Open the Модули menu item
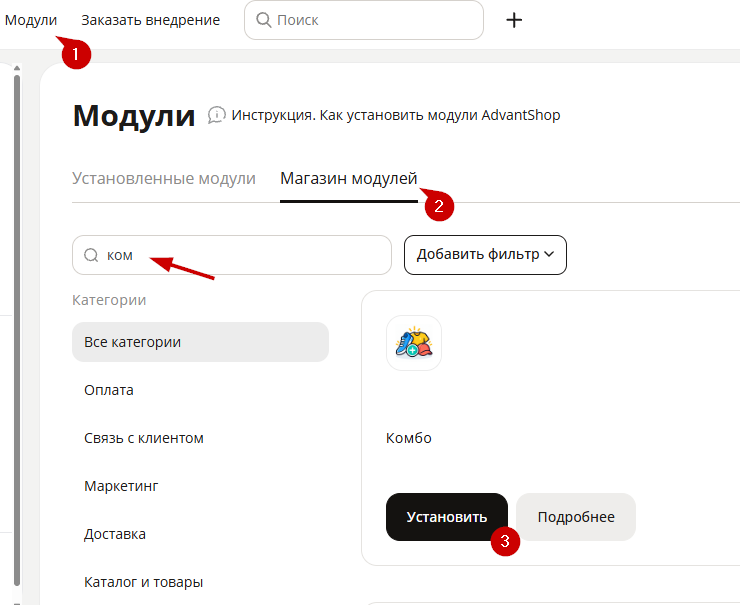 31,20
